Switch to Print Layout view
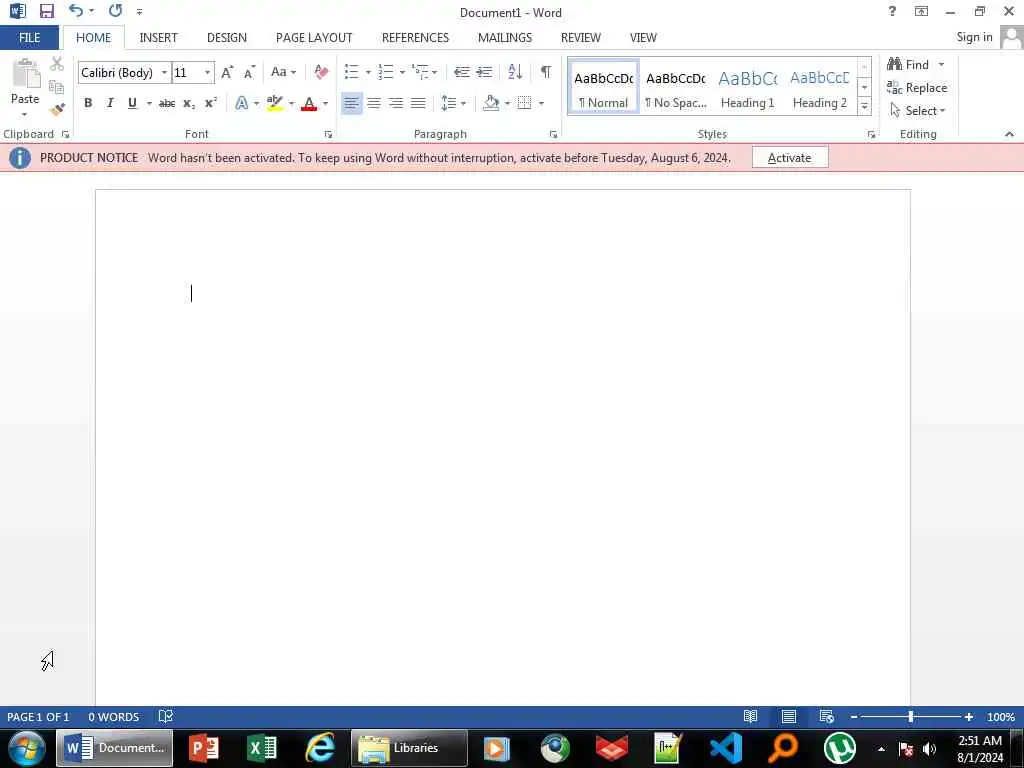Screen dimensions: 1024x768 pos(789,716)
